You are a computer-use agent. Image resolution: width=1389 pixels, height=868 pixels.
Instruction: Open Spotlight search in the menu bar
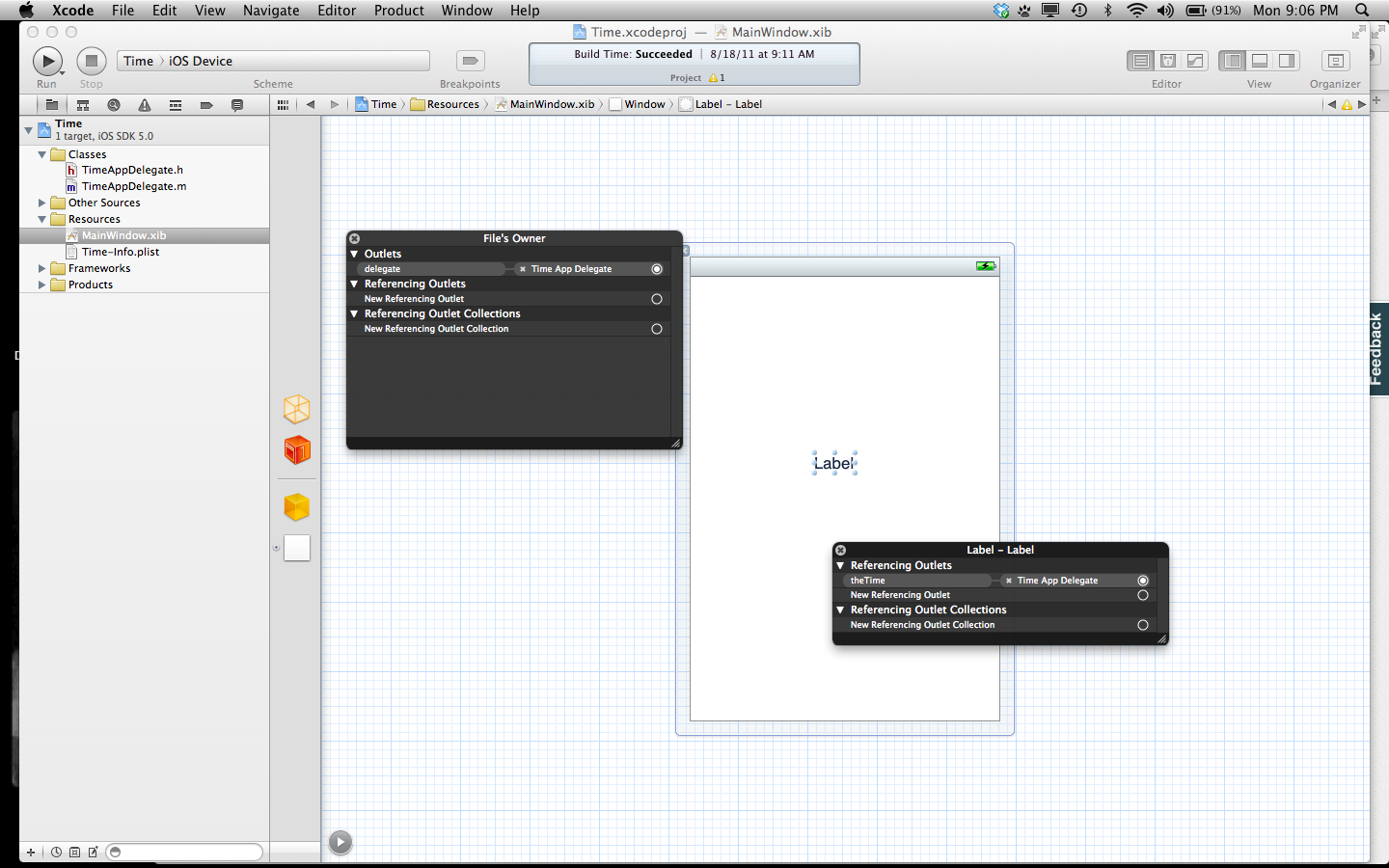[x=1362, y=11]
